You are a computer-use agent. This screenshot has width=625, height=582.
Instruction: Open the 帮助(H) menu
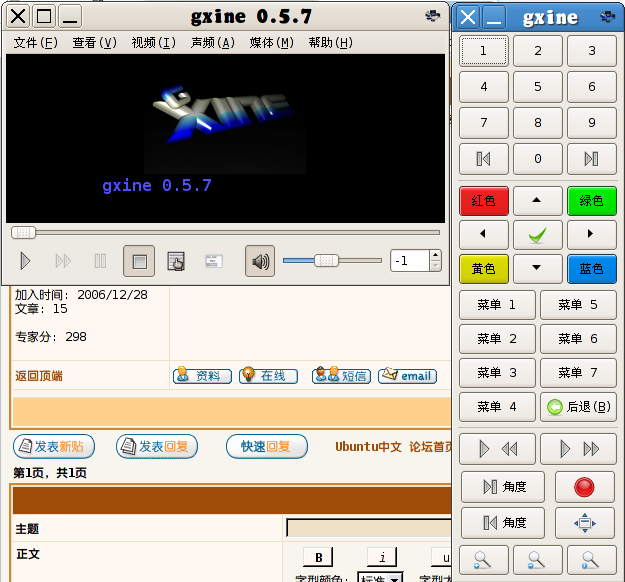[x=330, y=42]
